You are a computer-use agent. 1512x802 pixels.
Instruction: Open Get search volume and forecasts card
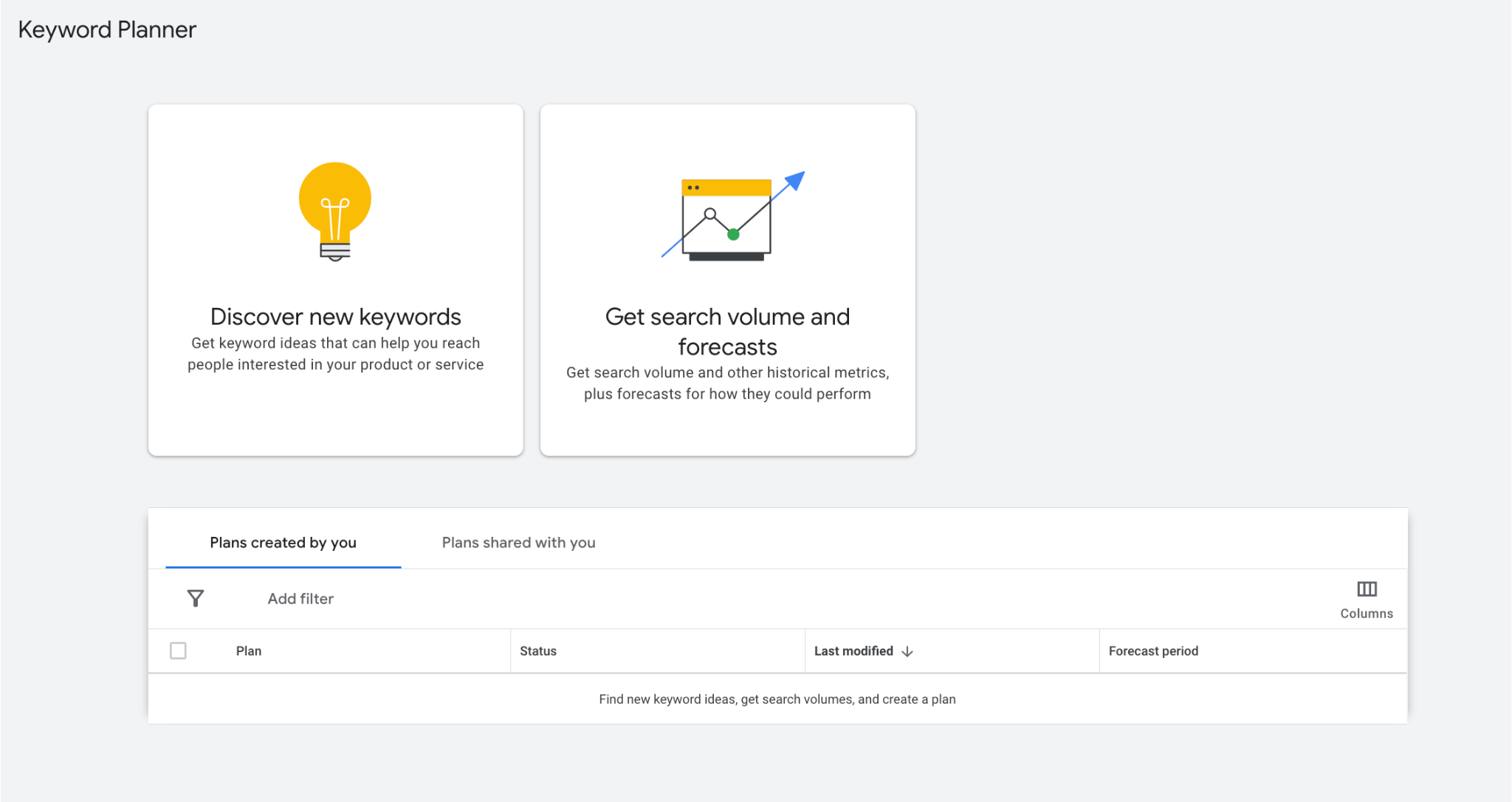coord(728,280)
